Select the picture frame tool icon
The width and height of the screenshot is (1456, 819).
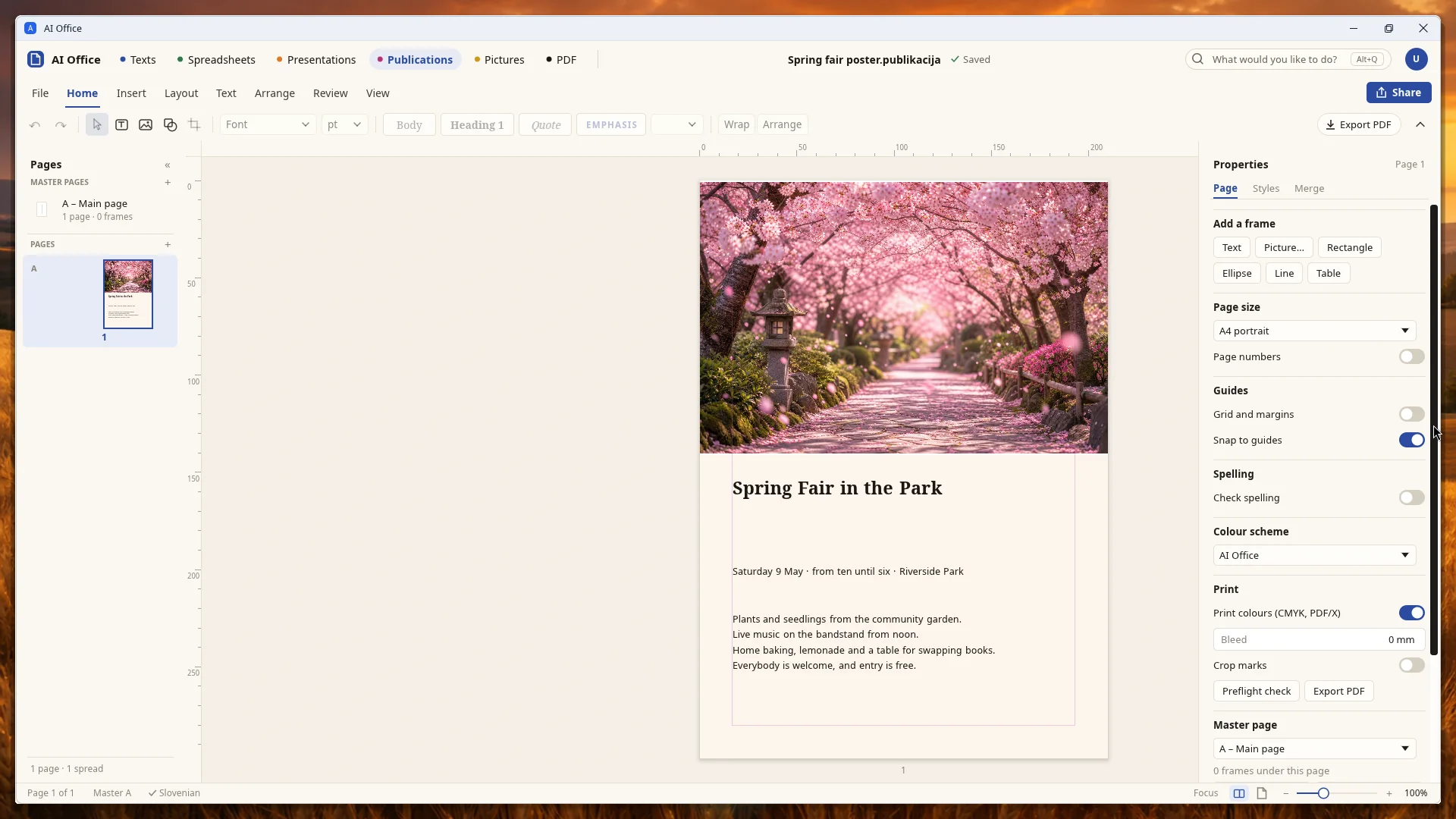click(x=146, y=125)
